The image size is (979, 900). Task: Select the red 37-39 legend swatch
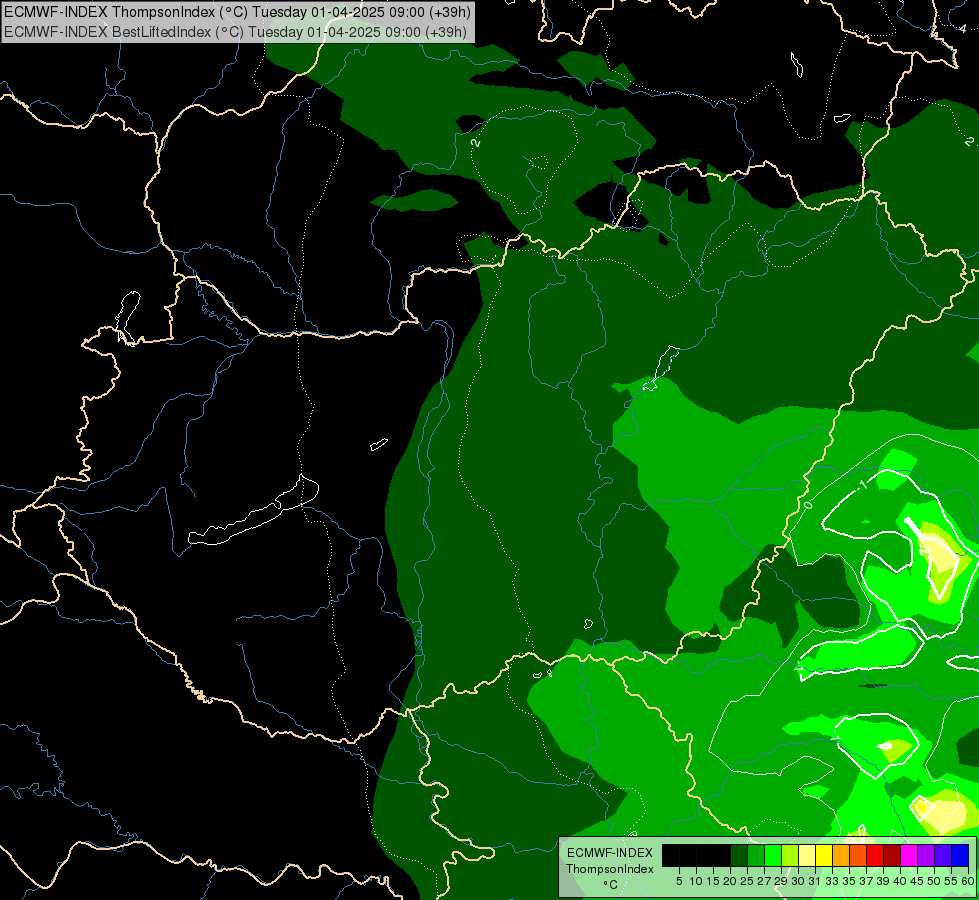click(x=875, y=856)
